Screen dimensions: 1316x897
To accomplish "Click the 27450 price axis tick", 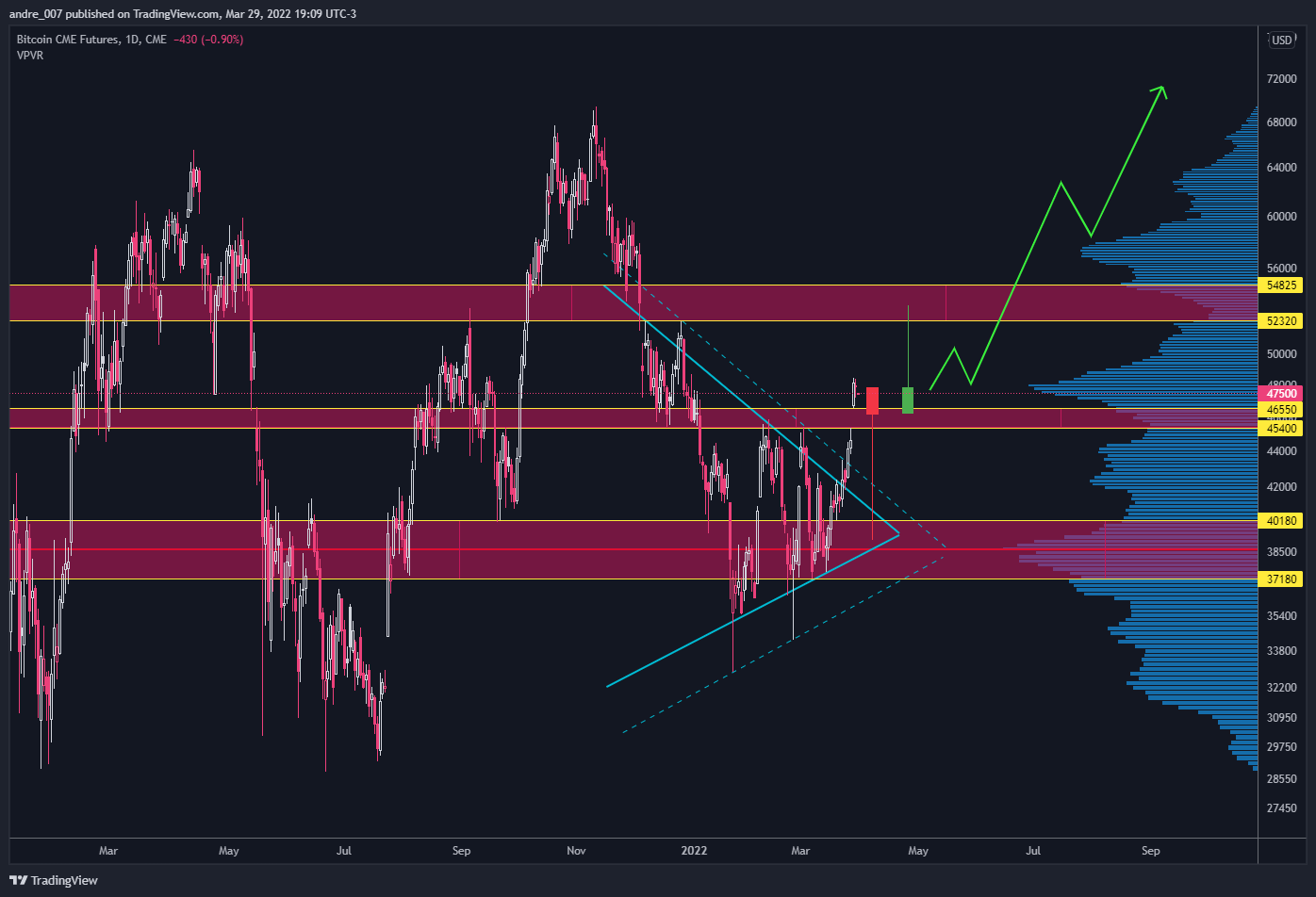I will coord(1282,809).
